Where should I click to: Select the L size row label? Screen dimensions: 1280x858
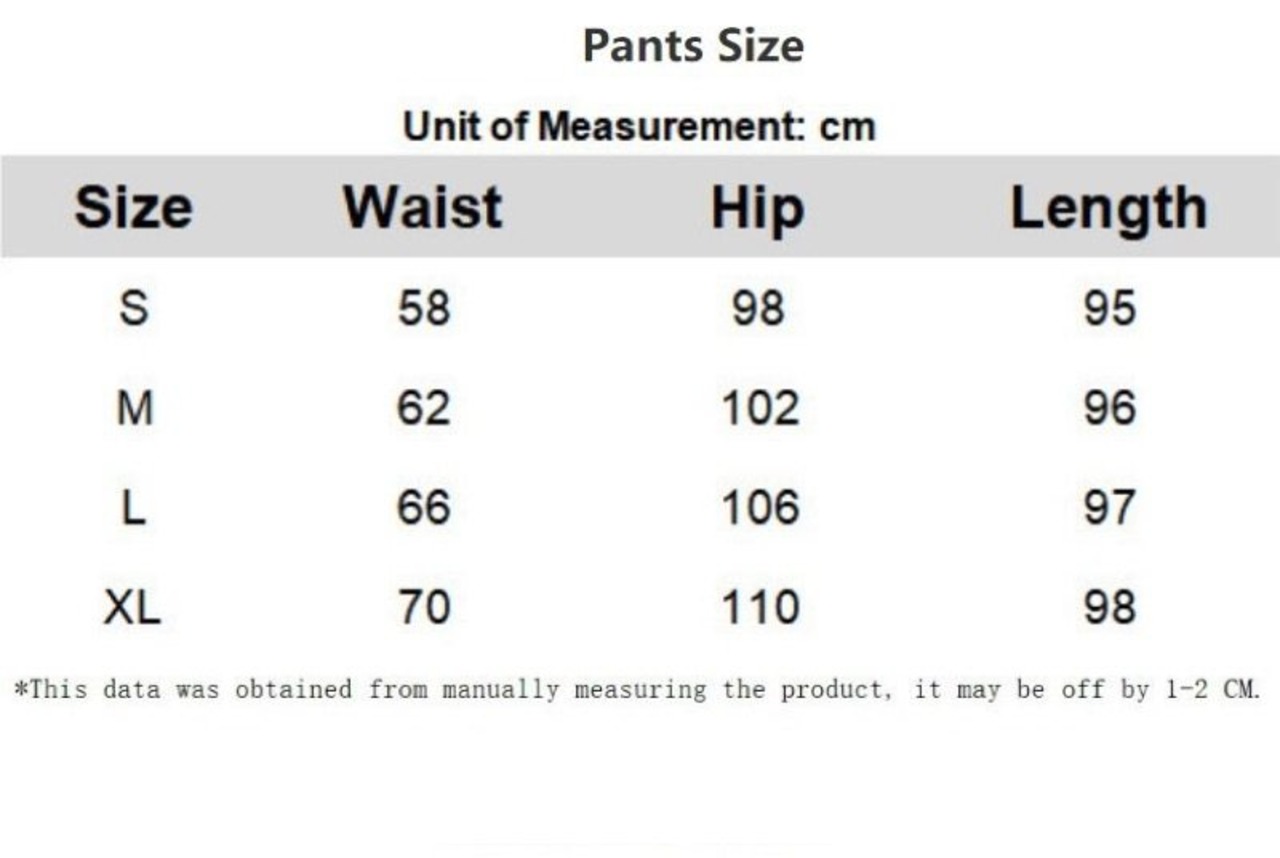point(134,508)
